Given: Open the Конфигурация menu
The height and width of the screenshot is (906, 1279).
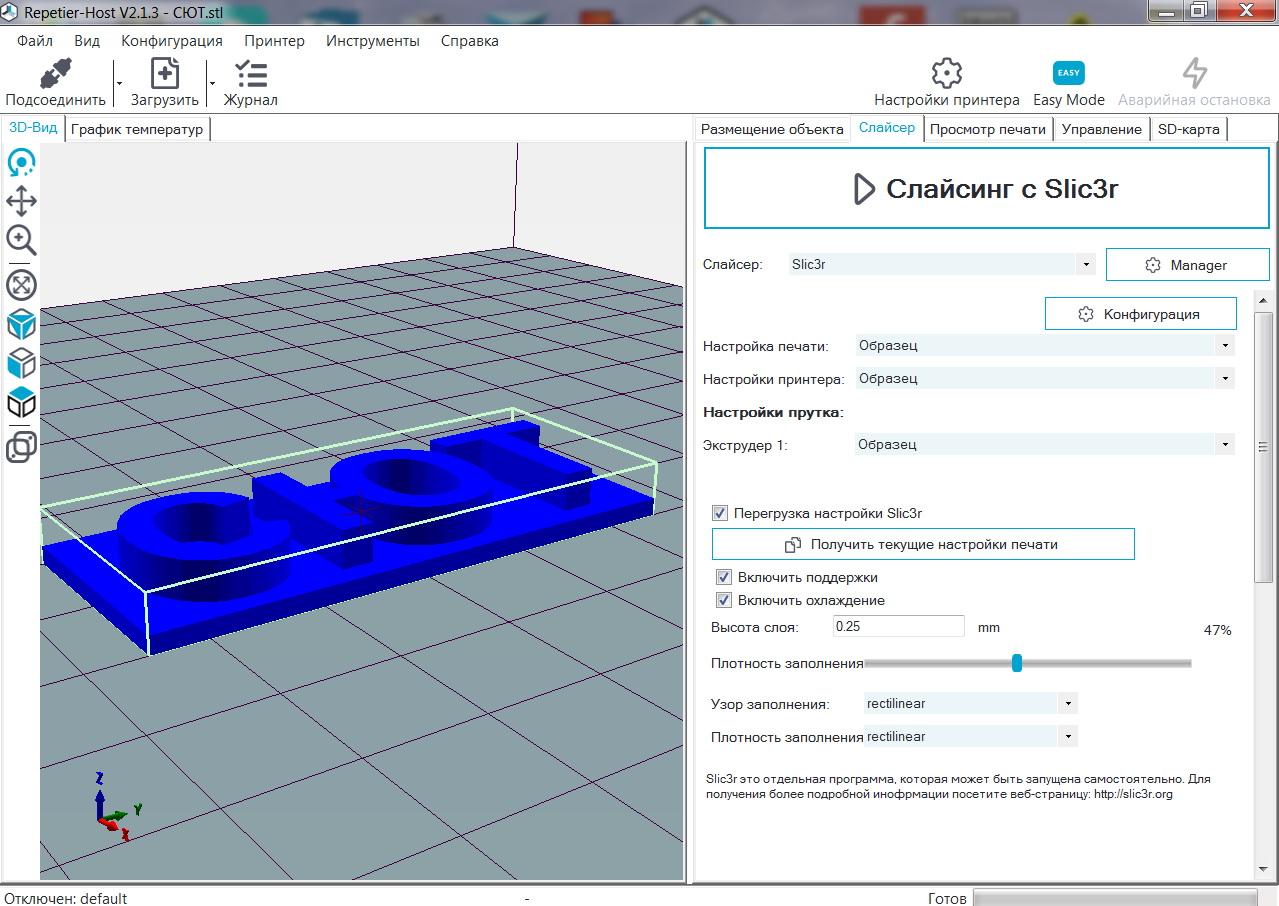Looking at the screenshot, I should coord(171,41).
